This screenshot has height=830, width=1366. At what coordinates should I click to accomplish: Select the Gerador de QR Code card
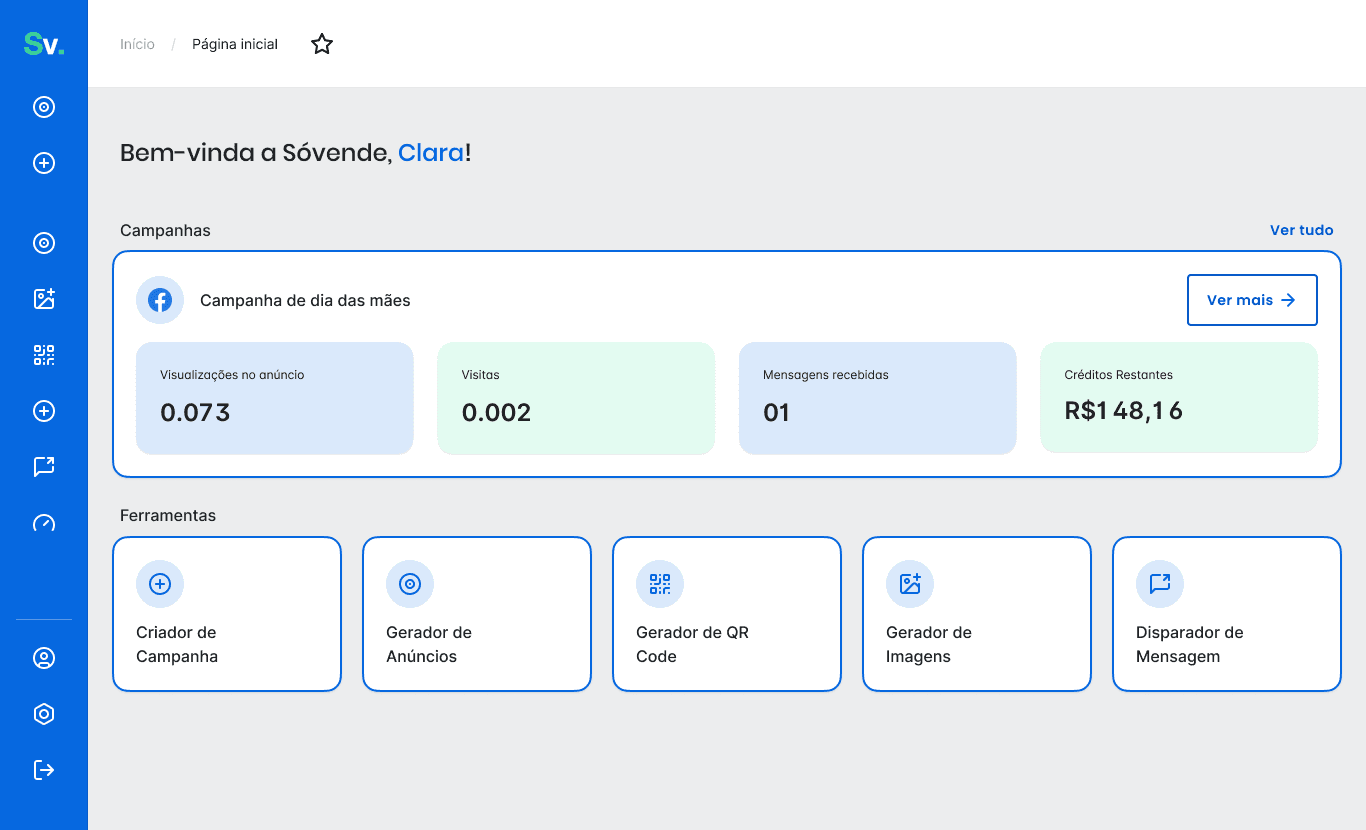pyautogui.click(x=727, y=614)
